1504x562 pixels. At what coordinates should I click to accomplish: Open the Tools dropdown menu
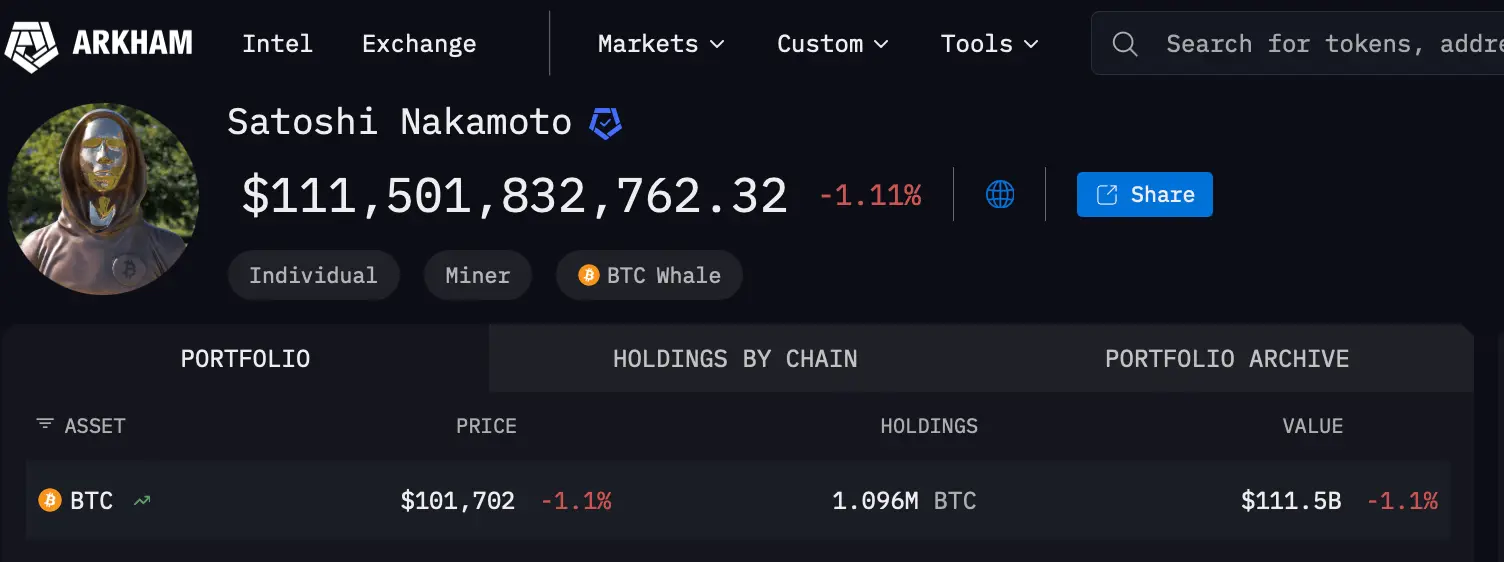(989, 44)
